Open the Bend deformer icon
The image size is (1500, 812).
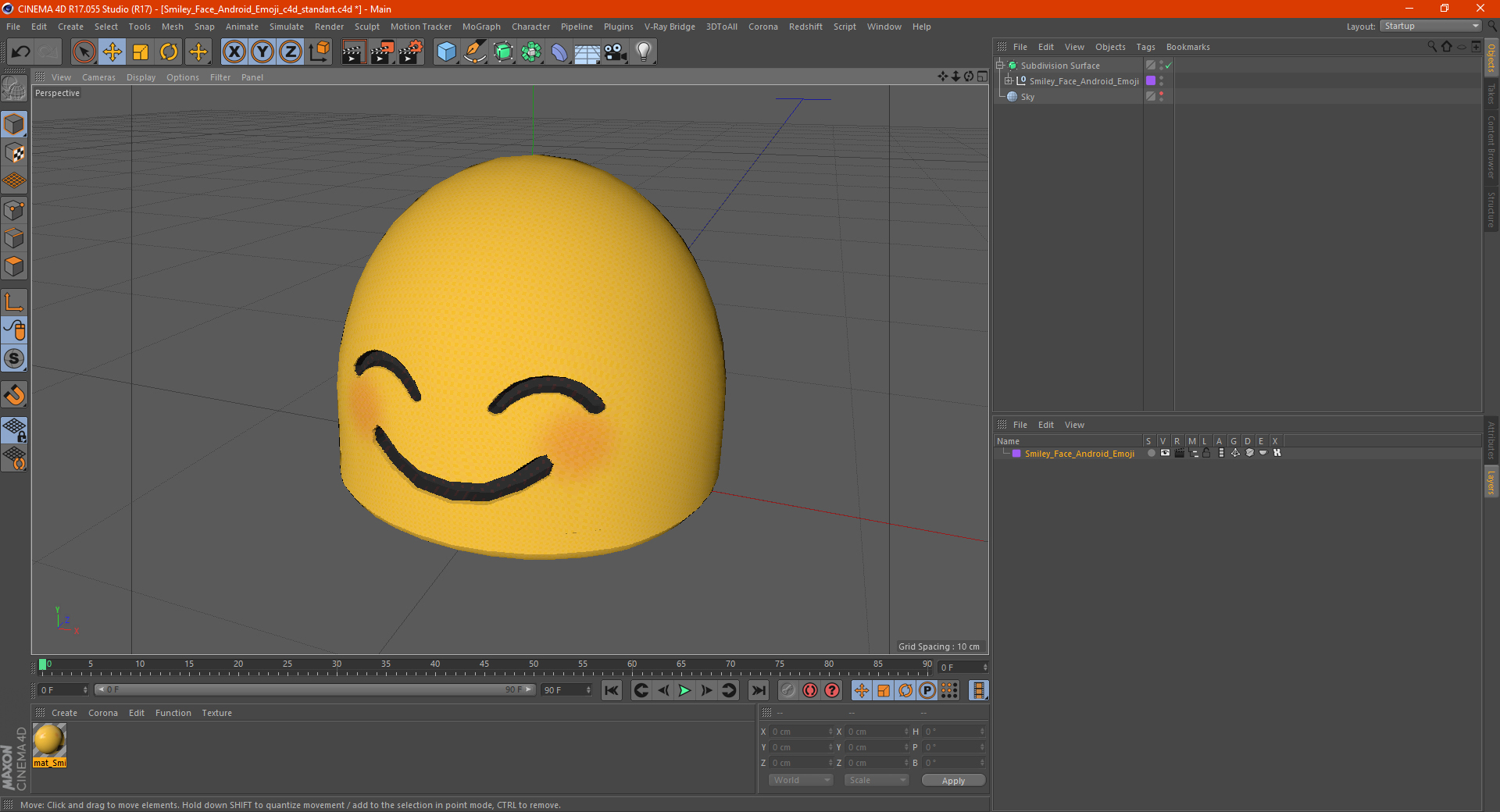pos(559,52)
